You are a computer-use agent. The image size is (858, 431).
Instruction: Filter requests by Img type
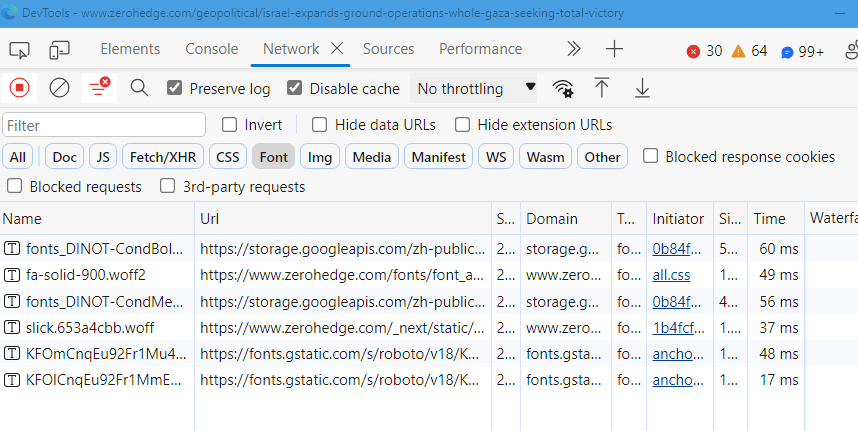tap(320, 157)
